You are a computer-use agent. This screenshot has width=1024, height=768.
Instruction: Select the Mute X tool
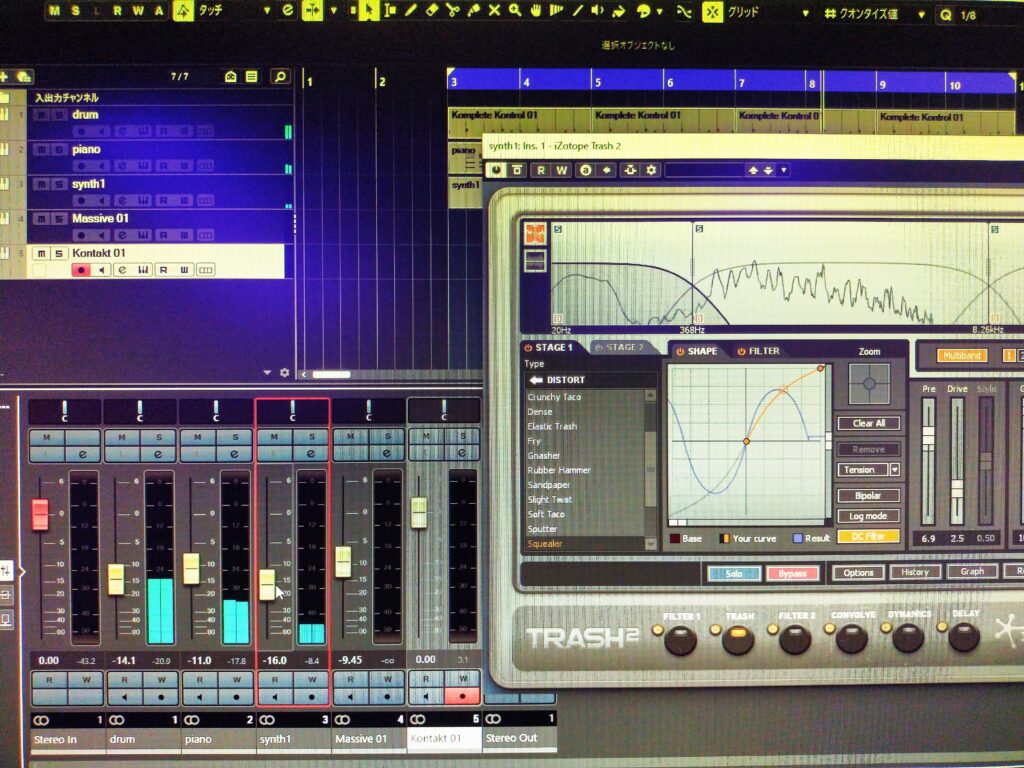pyautogui.click(x=494, y=10)
